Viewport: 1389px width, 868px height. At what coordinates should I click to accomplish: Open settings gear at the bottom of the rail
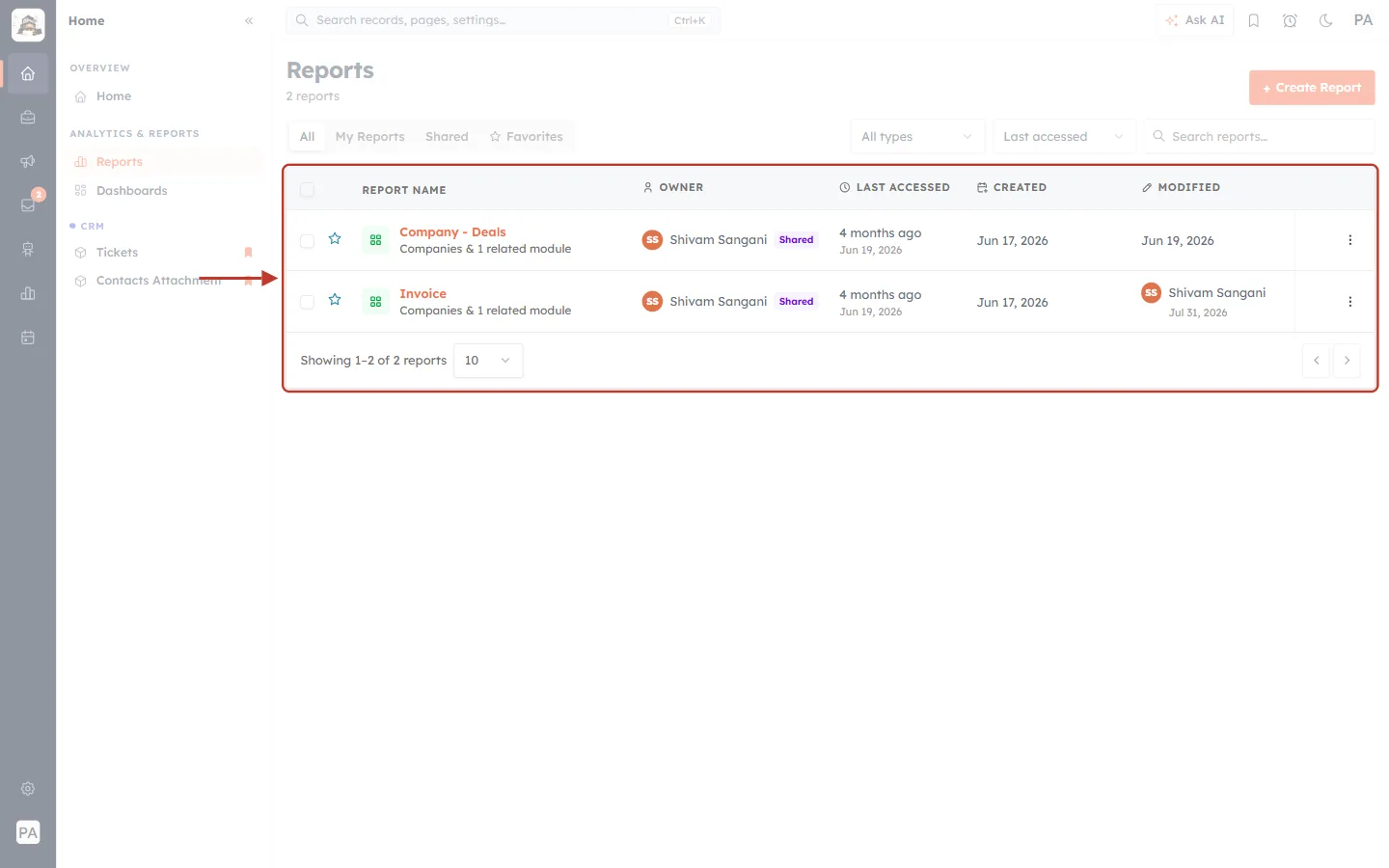28,789
